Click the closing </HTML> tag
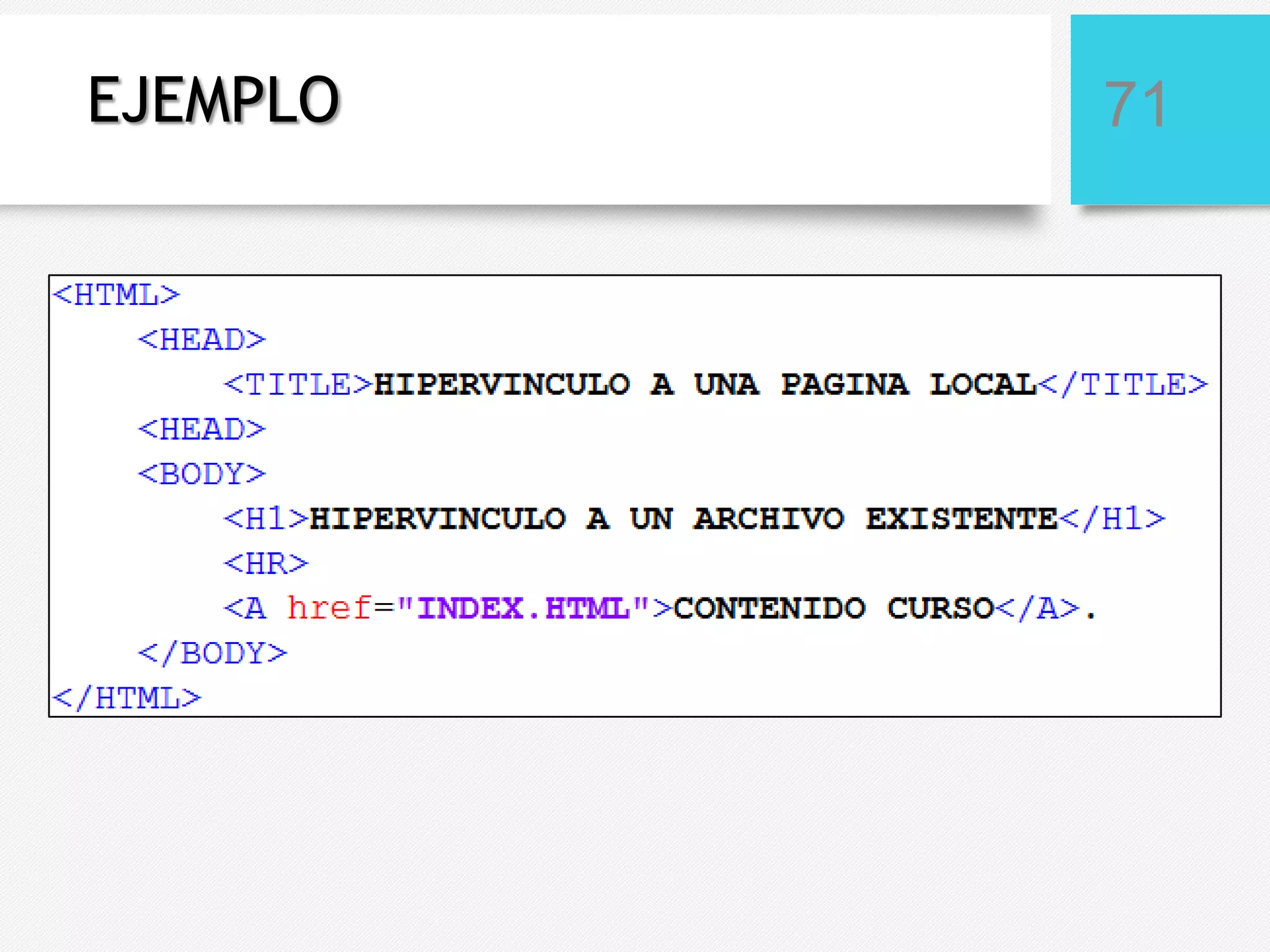Screen dimensions: 1270x952 [127, 698]
